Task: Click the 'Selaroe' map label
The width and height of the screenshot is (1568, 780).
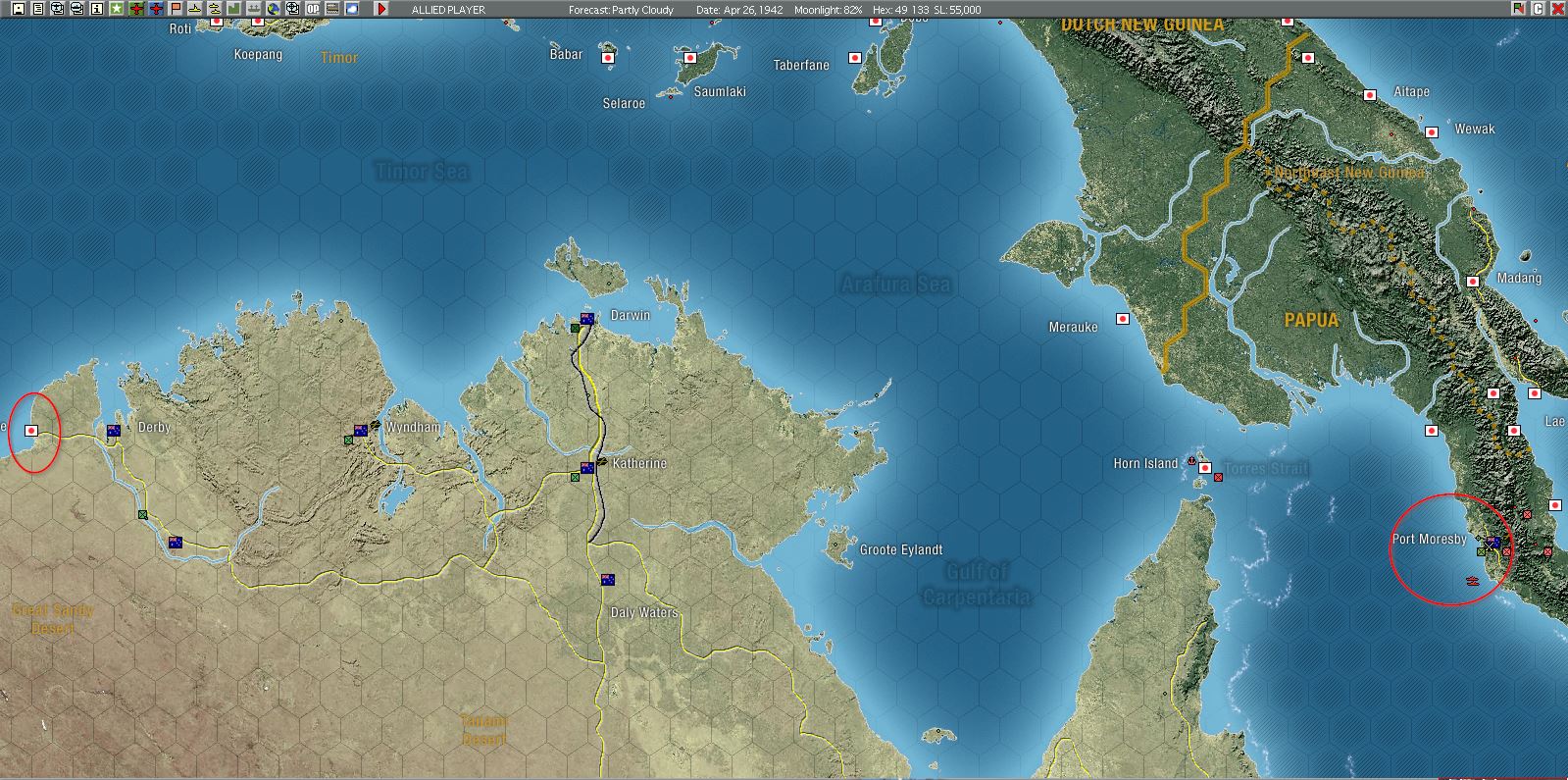Action: coord(624,103)
